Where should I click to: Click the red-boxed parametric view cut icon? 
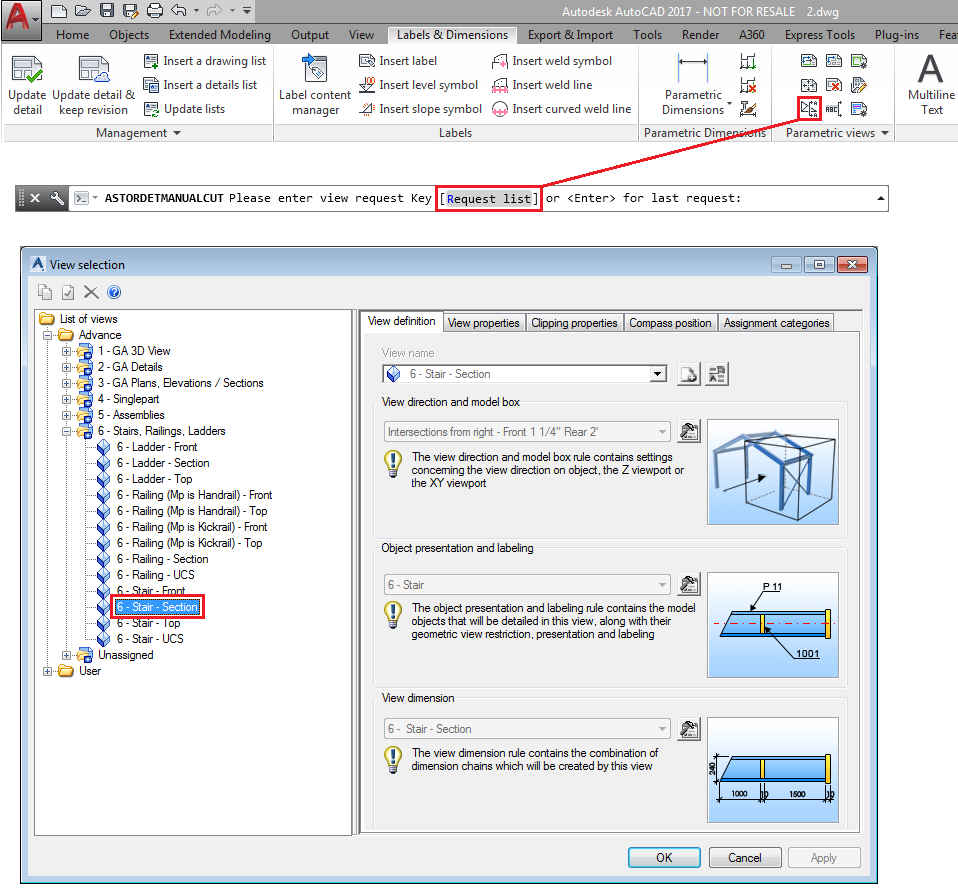click(x=809, y=109)
